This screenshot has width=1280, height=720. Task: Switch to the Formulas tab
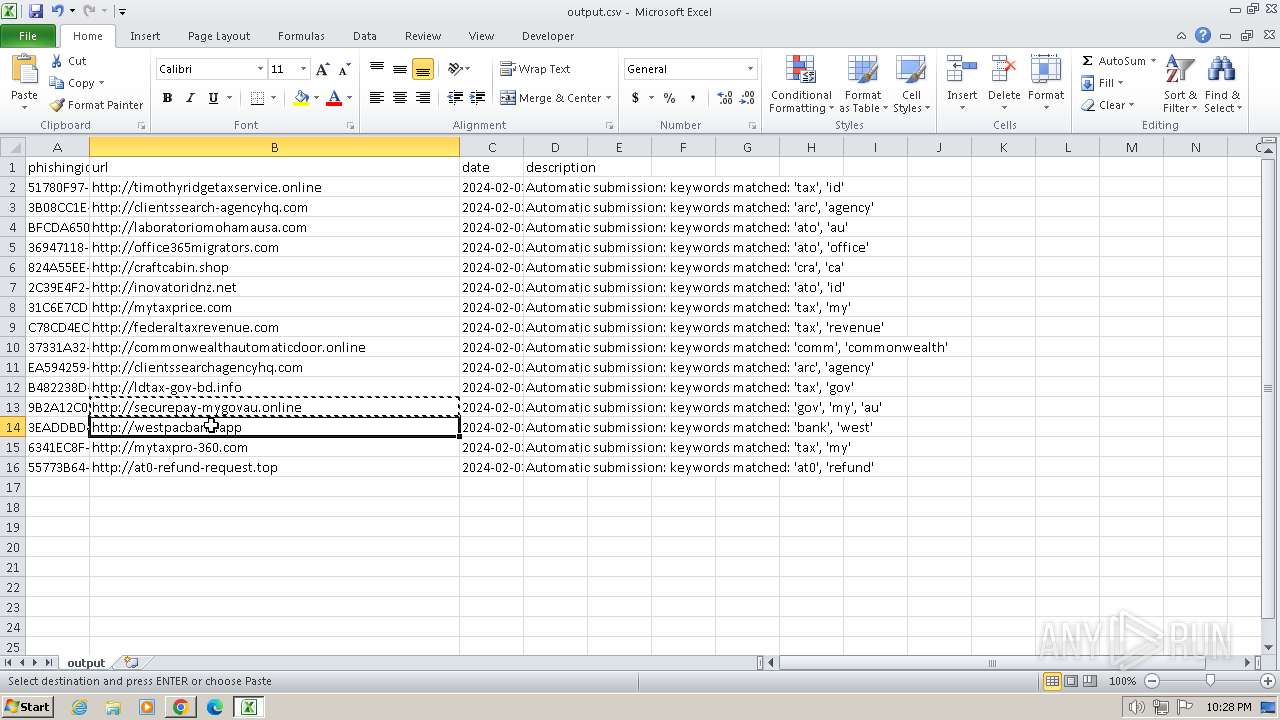point(301,36)
